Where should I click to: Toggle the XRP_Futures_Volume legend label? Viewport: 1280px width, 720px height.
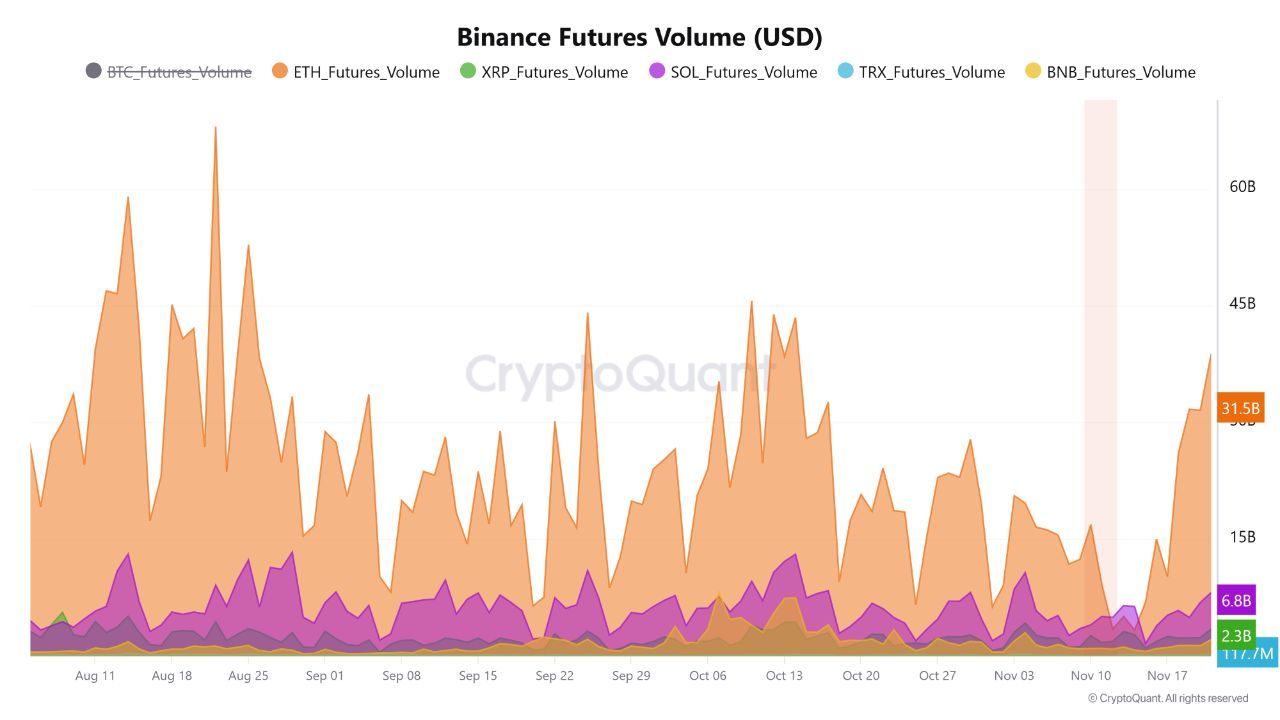[554, 72]
